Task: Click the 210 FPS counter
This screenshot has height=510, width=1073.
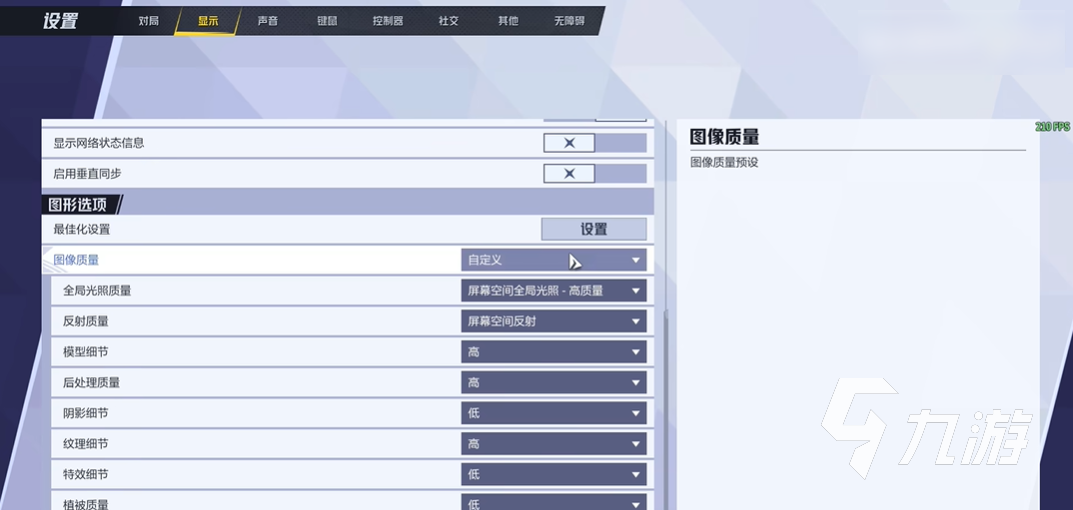Action: click(1052, 127)
